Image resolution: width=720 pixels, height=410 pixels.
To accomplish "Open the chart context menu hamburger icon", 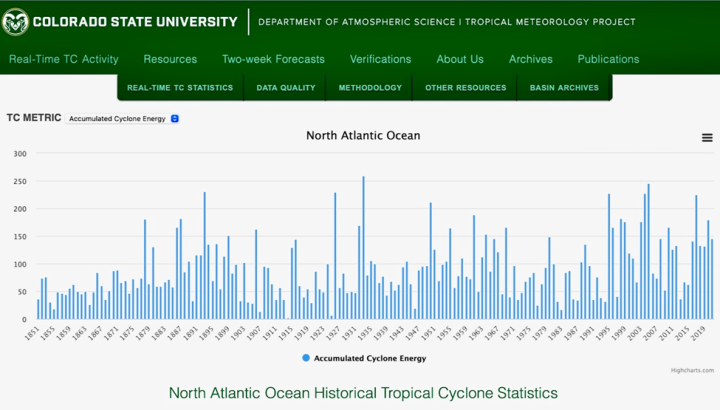I will 707,138.
